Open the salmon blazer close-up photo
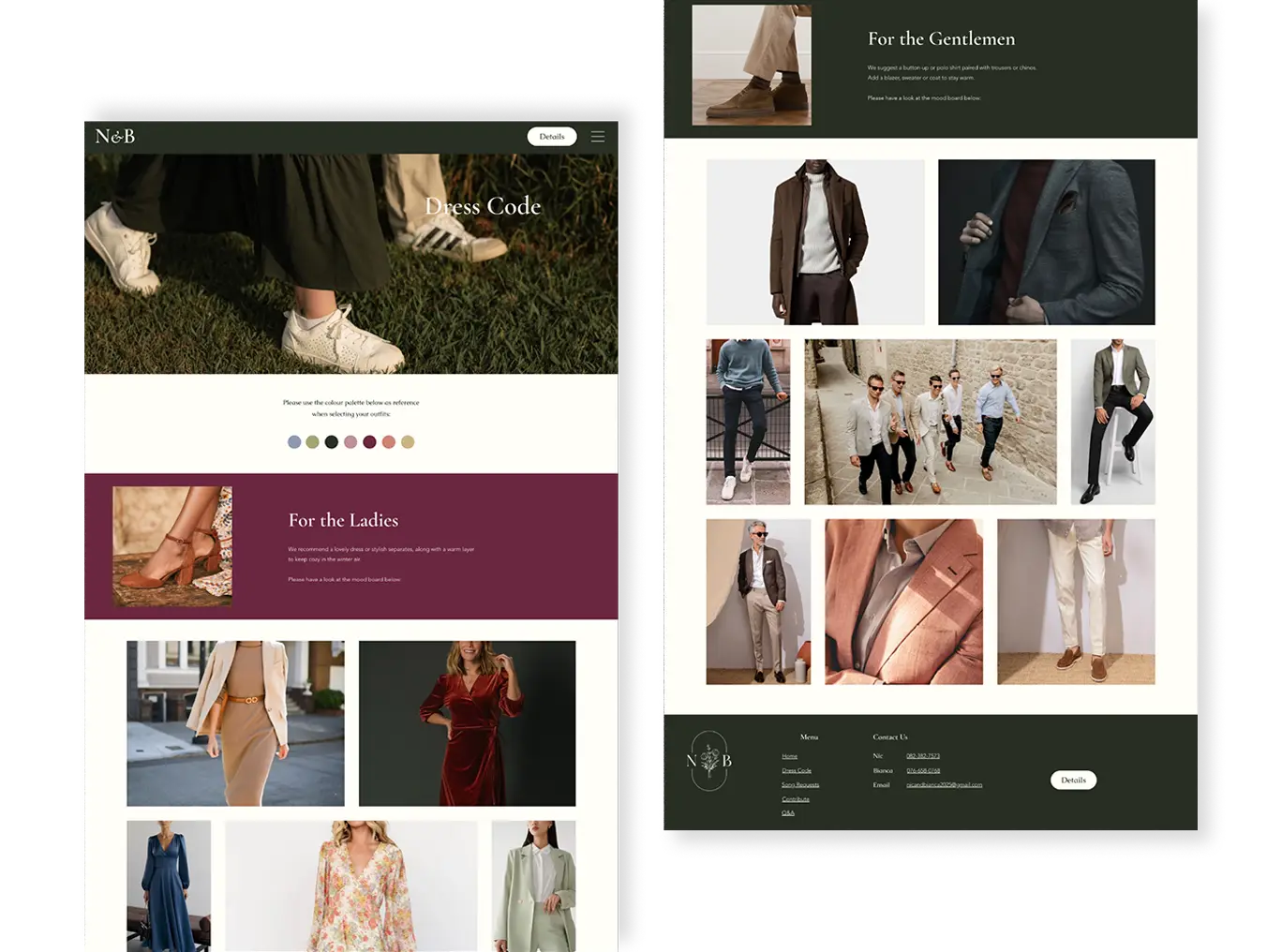This screenshot has width=1282, height=952. coord(903,602)
